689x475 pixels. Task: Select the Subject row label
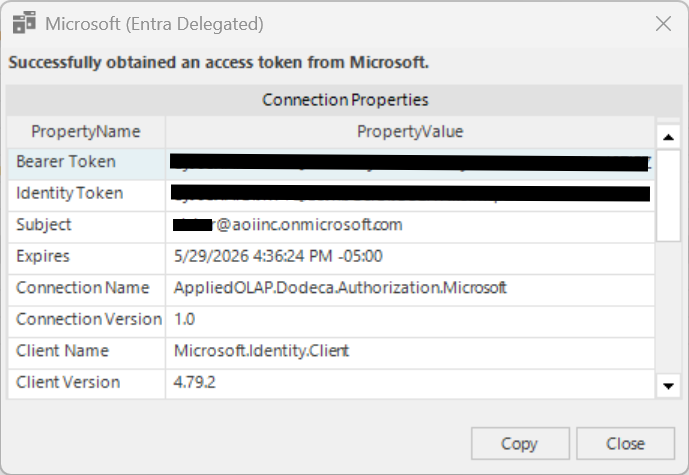[86, 225]
